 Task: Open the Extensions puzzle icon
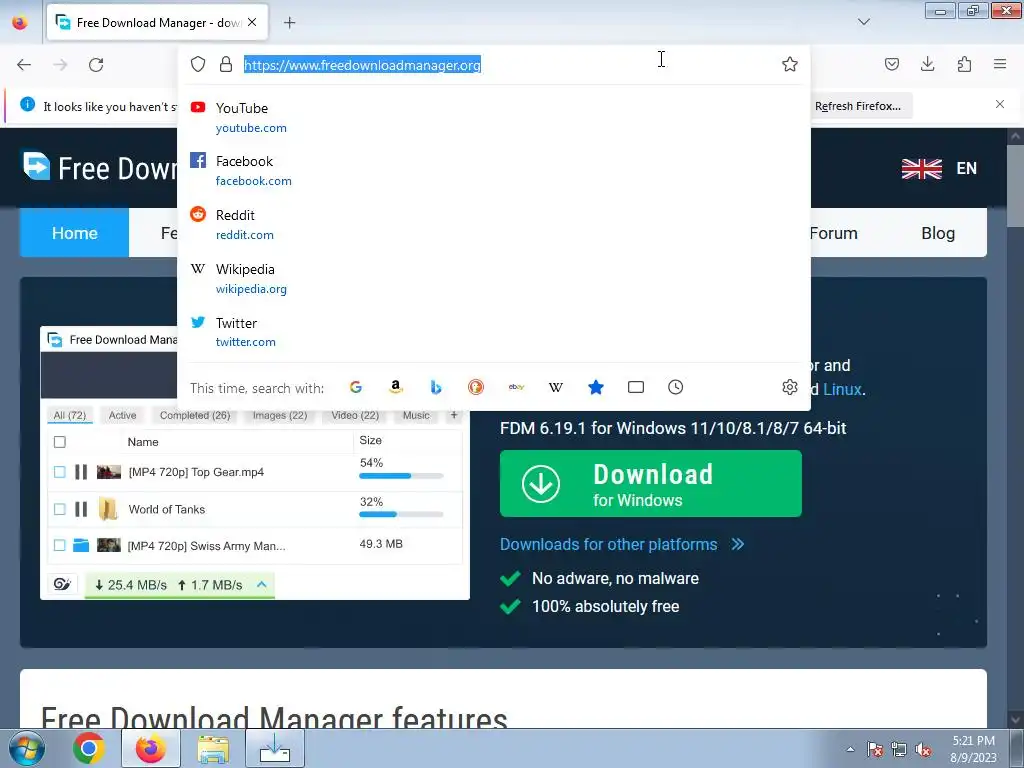point(964,64)
